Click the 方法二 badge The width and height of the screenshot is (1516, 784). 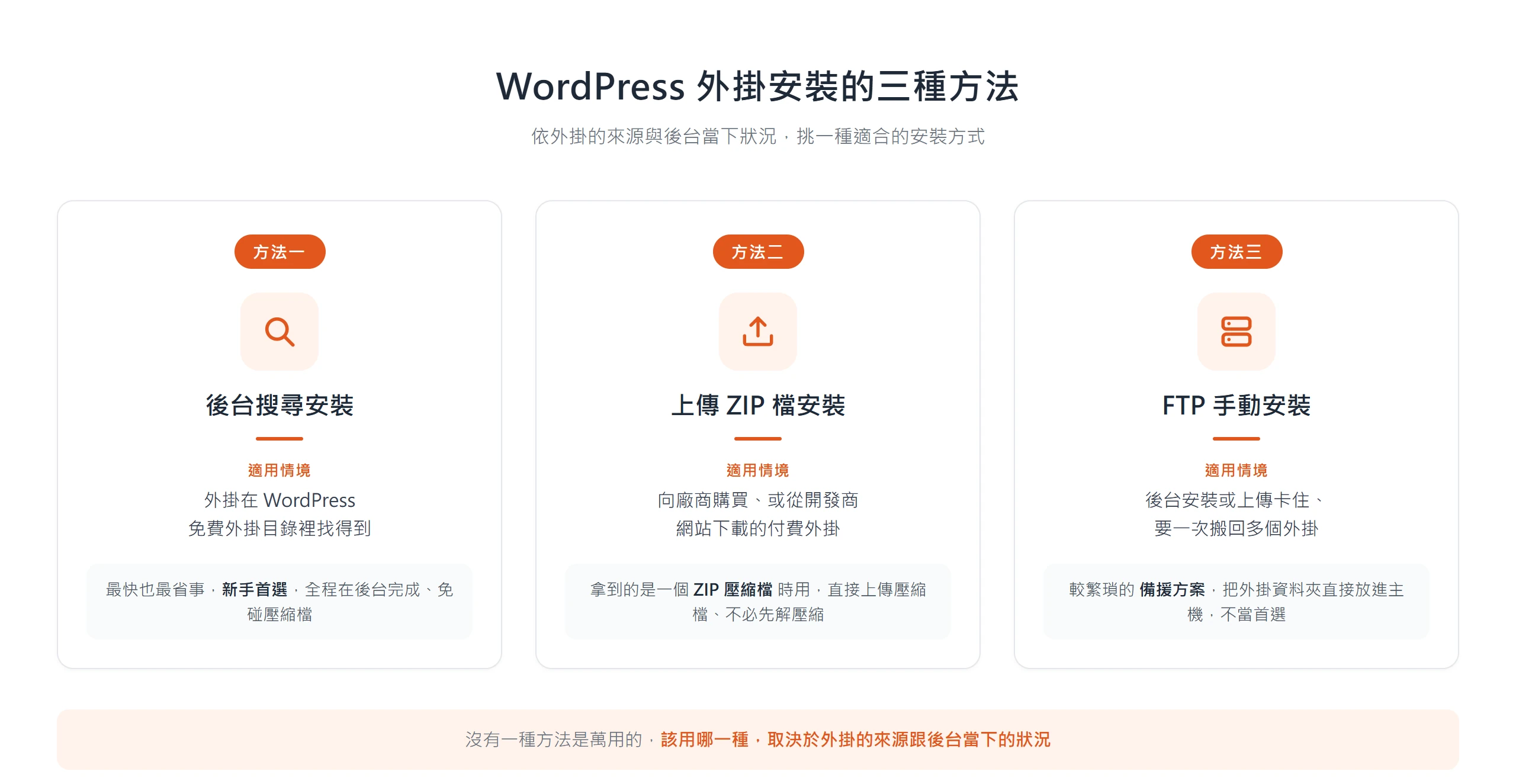pyautogui.click(x=758, y=252)
